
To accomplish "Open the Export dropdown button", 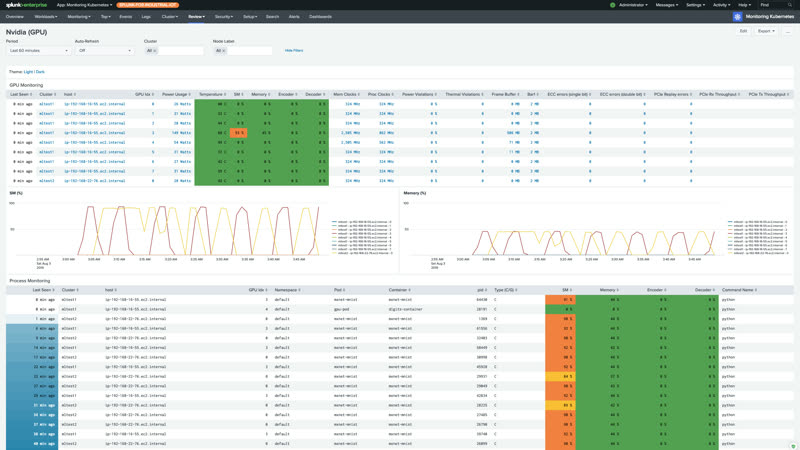I will (x=766, y=31).
